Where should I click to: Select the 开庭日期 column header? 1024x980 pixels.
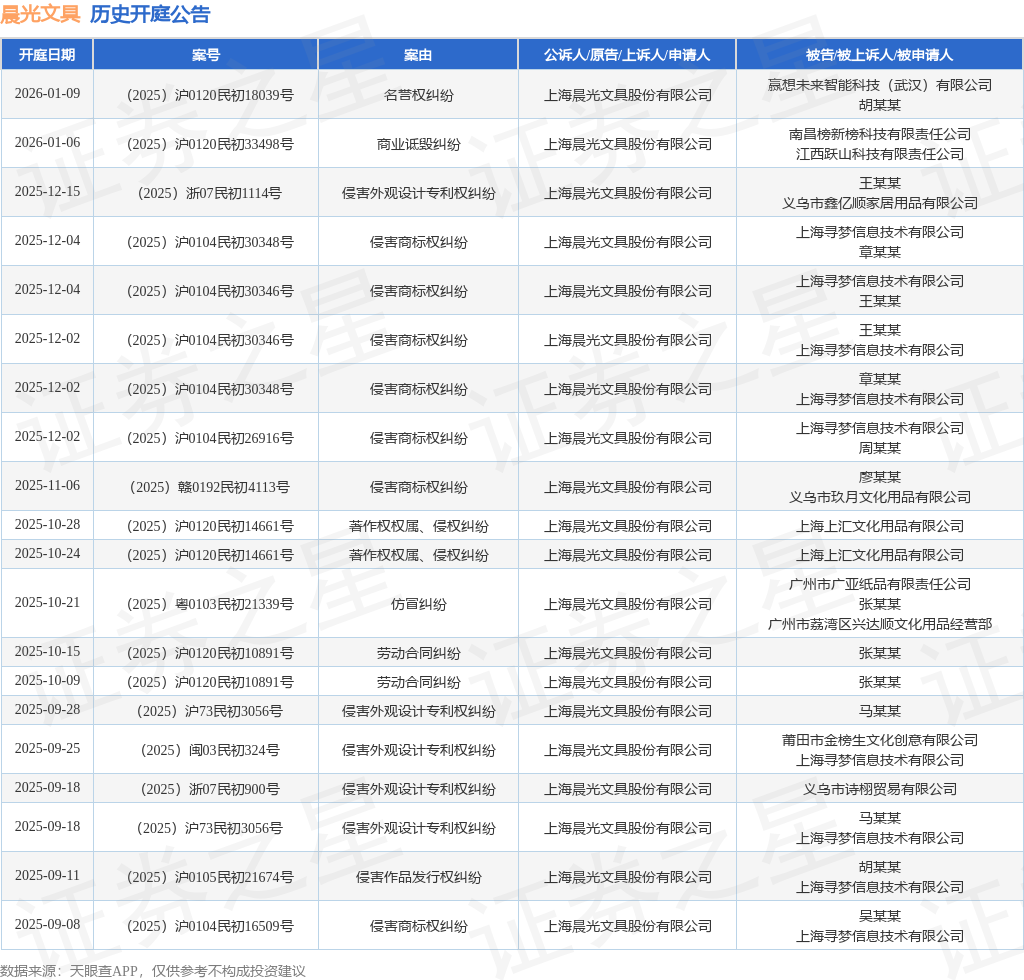(47, 55)
